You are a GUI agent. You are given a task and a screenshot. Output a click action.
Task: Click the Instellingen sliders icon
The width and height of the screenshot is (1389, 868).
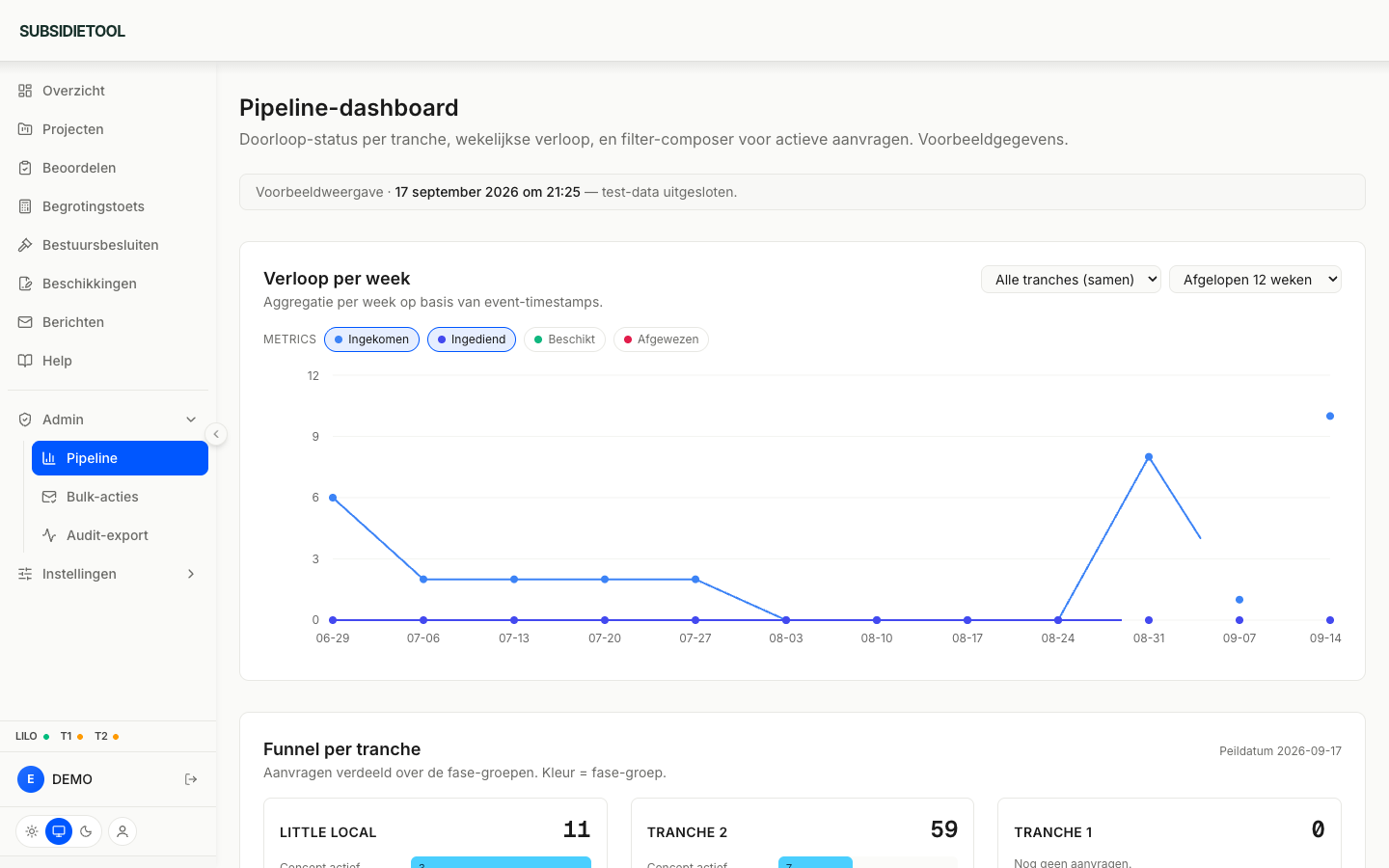tap(25, 574)
